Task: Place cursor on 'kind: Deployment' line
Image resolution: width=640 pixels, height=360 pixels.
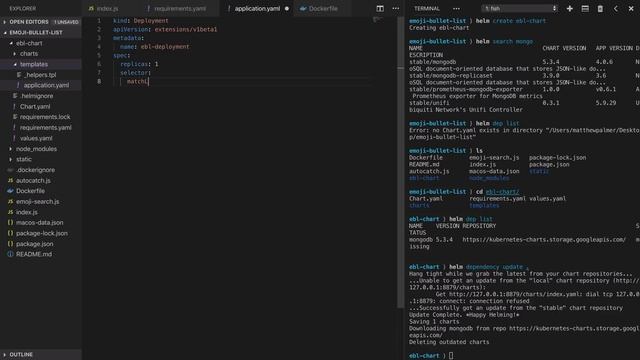Action: click(140, 21)
